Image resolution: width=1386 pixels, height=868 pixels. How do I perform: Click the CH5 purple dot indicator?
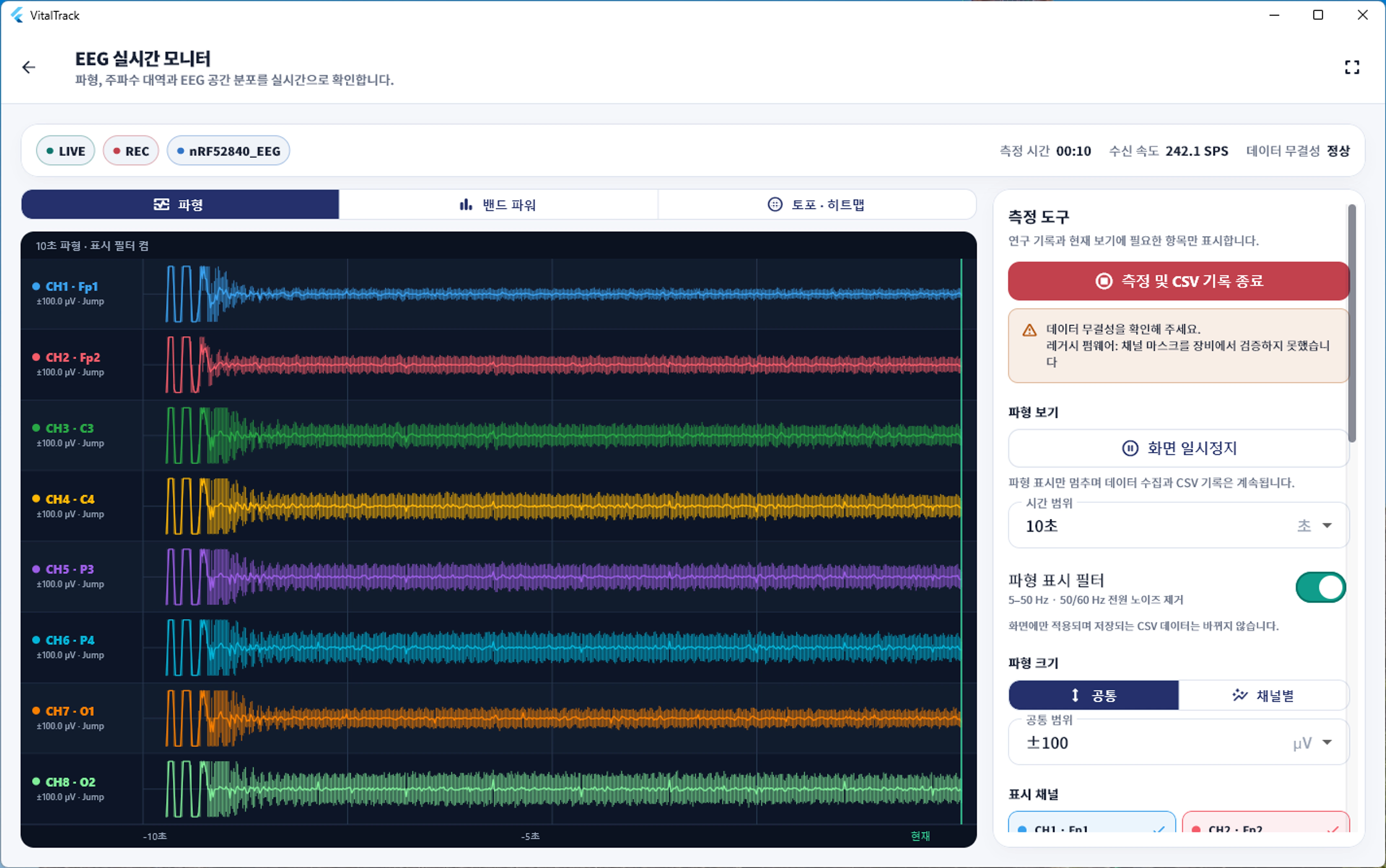[x=36, y=569]
